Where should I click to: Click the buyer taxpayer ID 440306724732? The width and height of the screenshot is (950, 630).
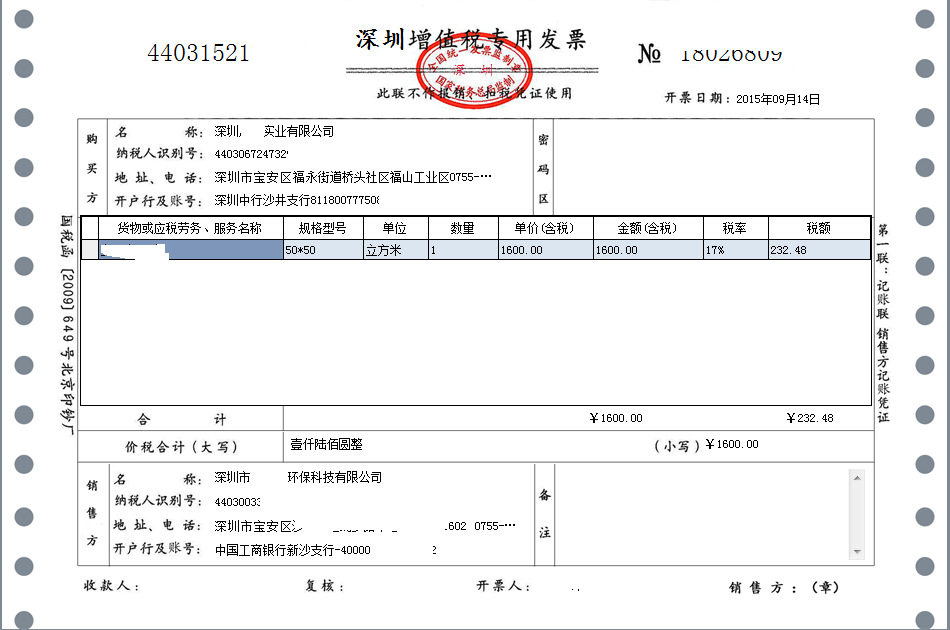pyautogui.click(x=251, y=154)
